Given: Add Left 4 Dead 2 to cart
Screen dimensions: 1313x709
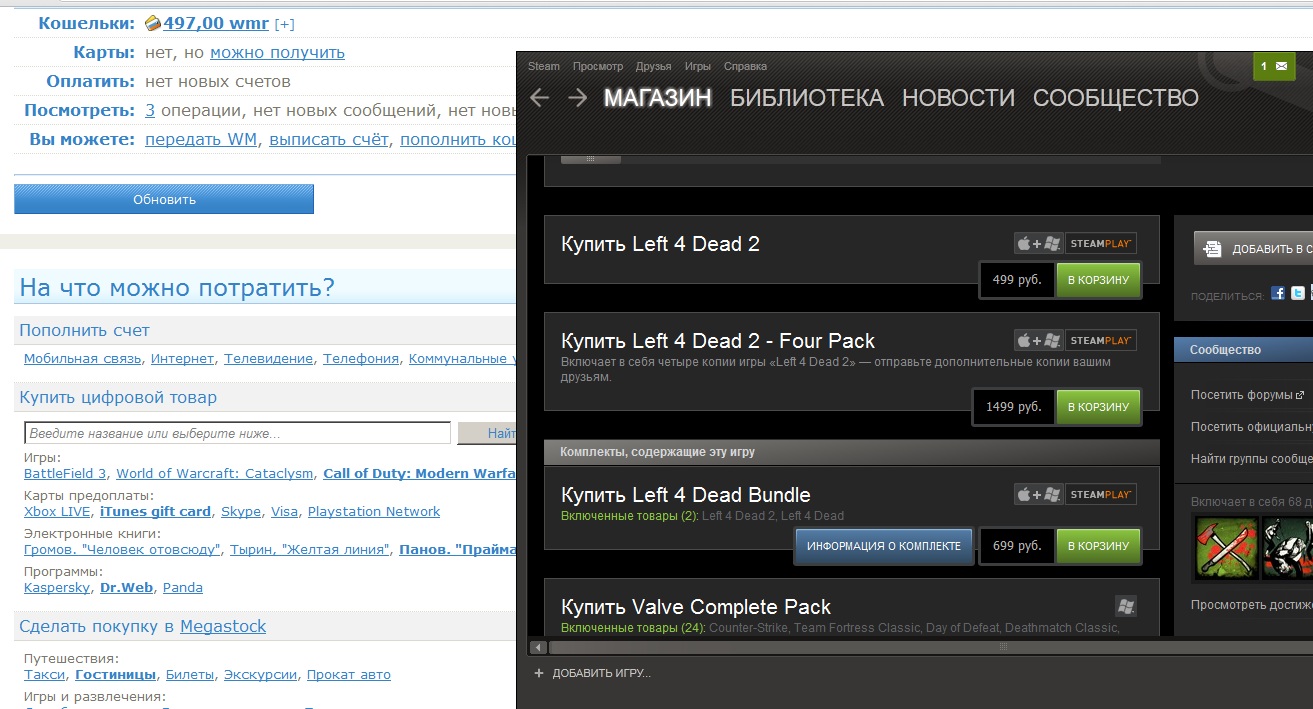Looking at the screenshot, I should [1099, 280].
